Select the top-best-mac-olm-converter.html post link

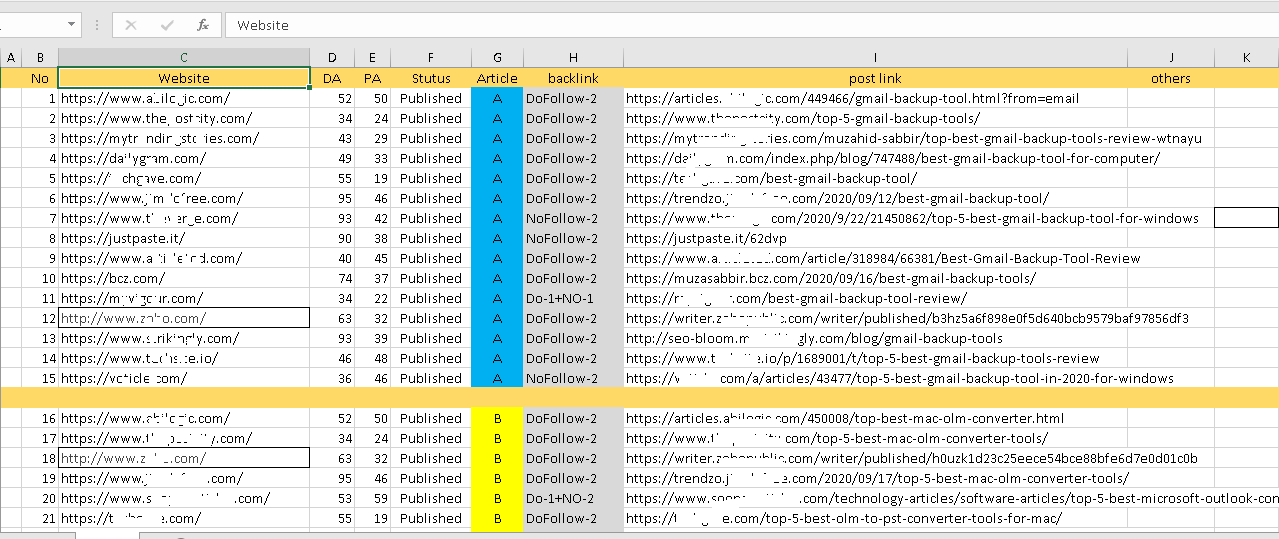tap(875, 418)
